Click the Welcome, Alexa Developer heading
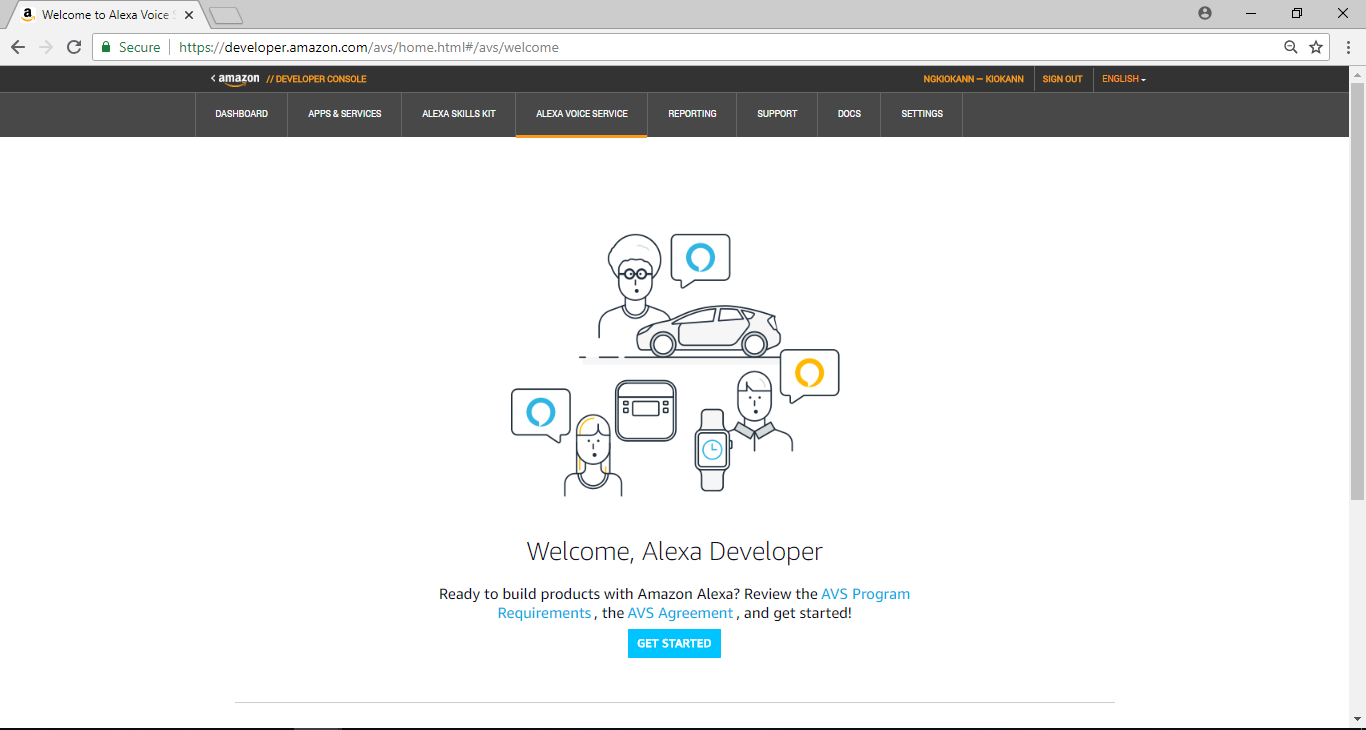This screenshot has height=730, width=1366. coord(675,551)
